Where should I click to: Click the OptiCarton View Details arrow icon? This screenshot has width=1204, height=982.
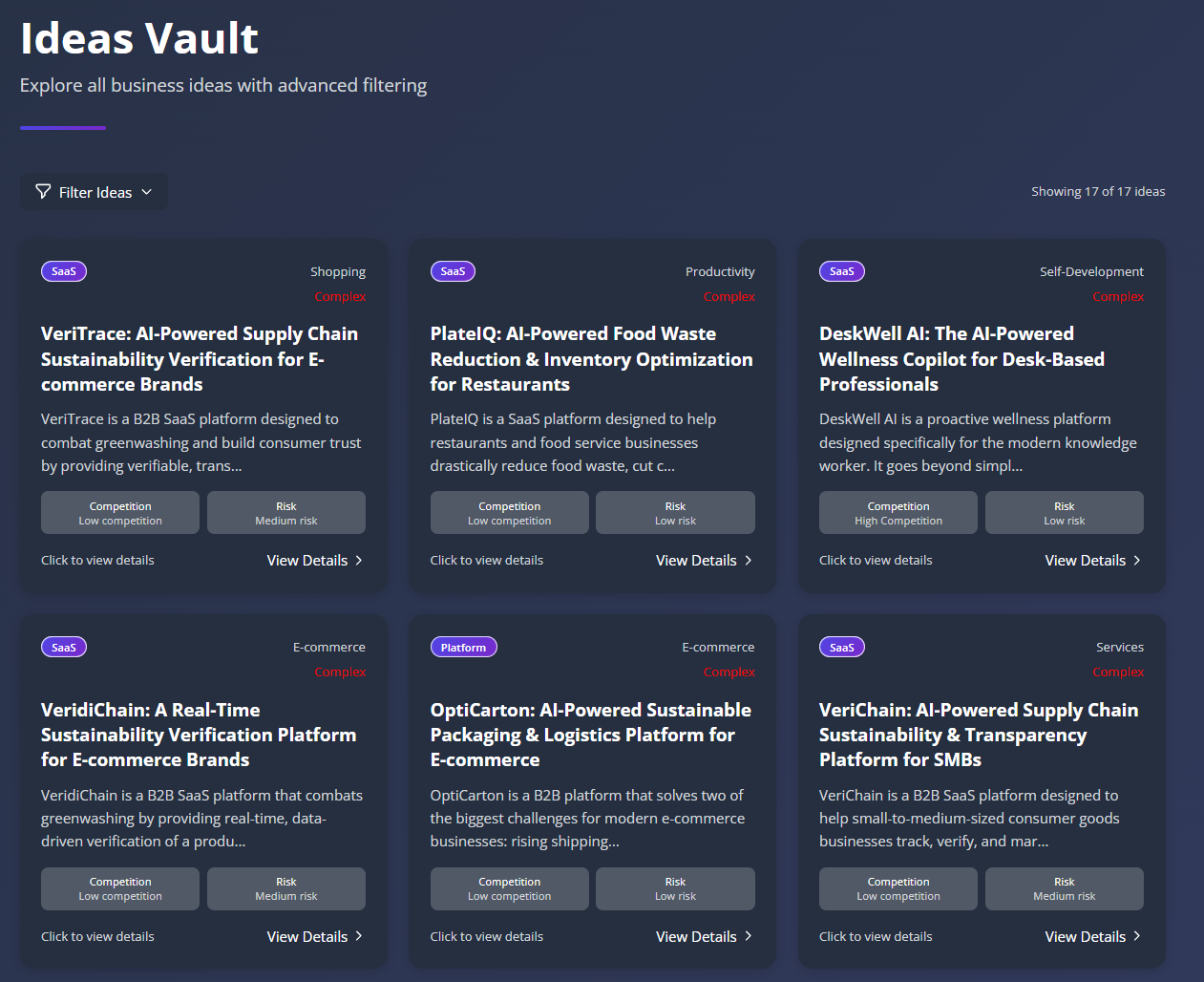pos(749,936)
